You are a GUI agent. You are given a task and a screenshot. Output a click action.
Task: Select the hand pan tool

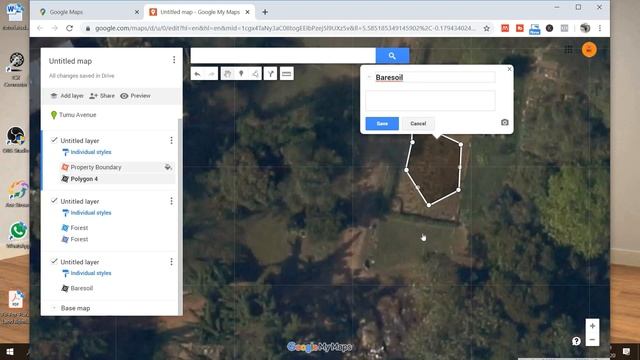227,74
